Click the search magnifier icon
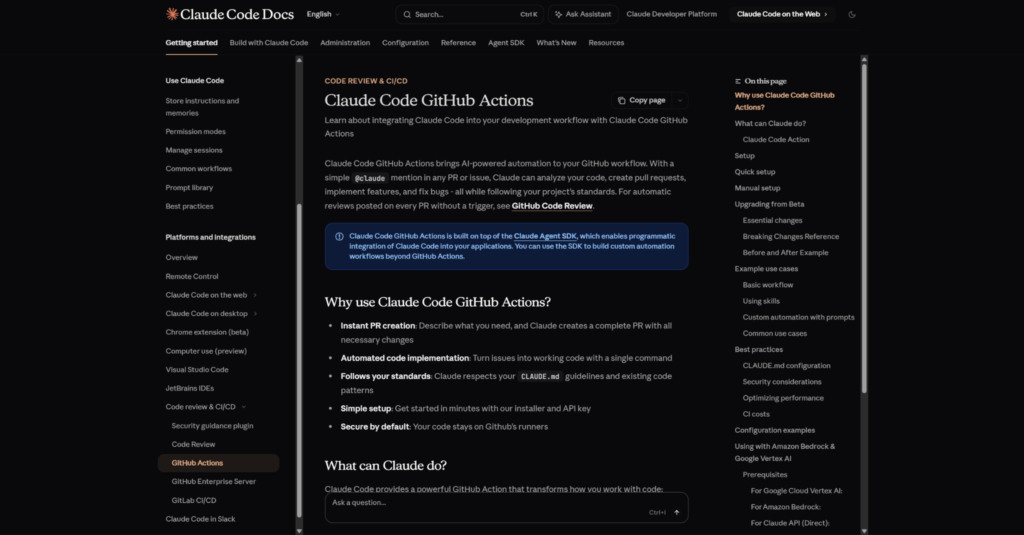This screenshot has width=1024, height=535. click(x=407, y=14)
